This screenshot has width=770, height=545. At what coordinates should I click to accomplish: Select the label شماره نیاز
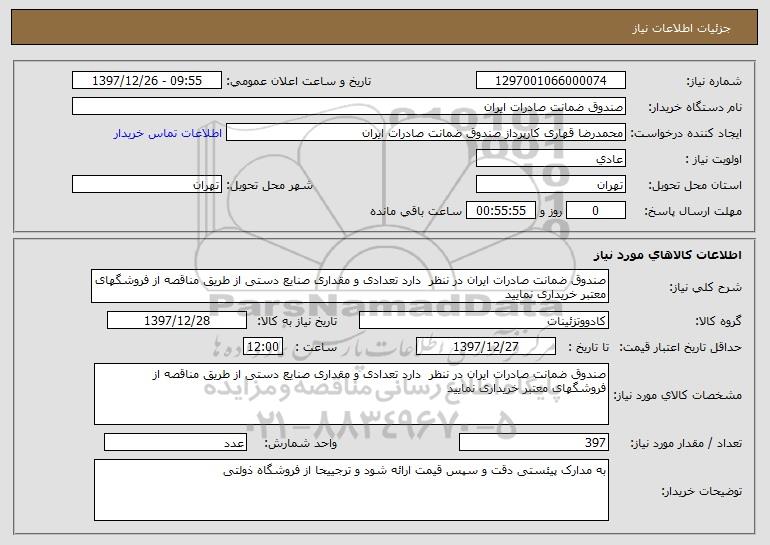click(x=714, y=82)
